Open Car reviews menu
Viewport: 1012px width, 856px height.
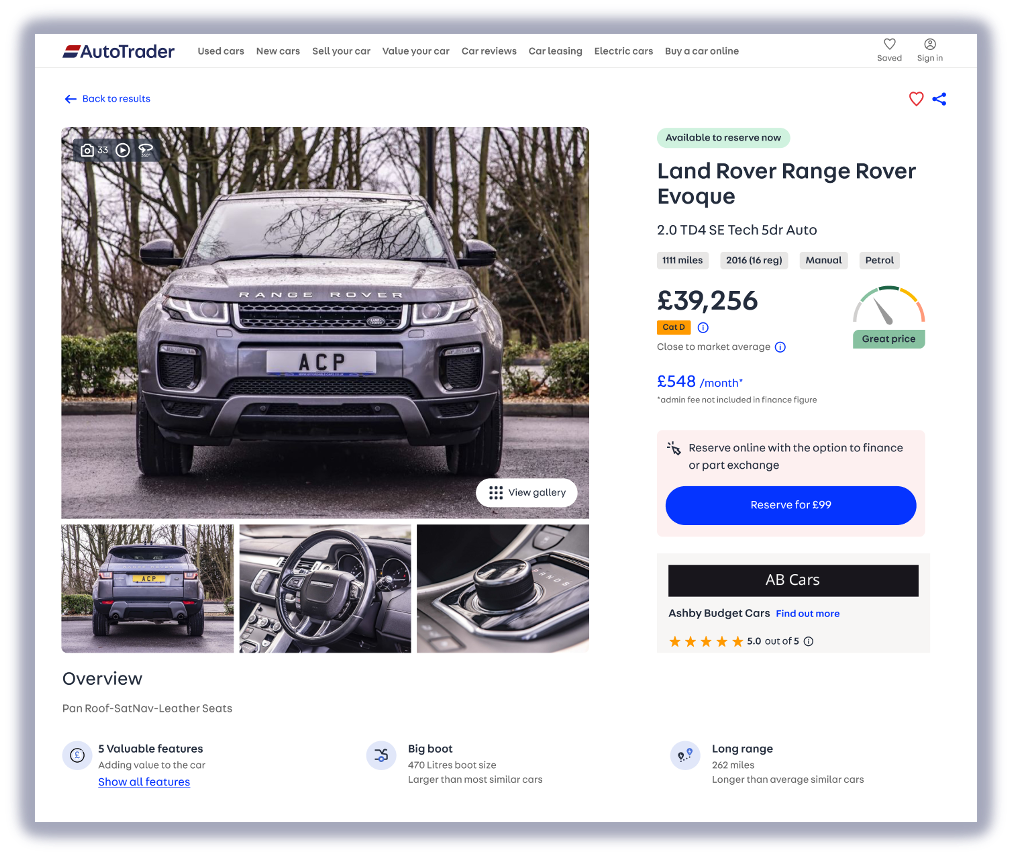tap(489, 51)
